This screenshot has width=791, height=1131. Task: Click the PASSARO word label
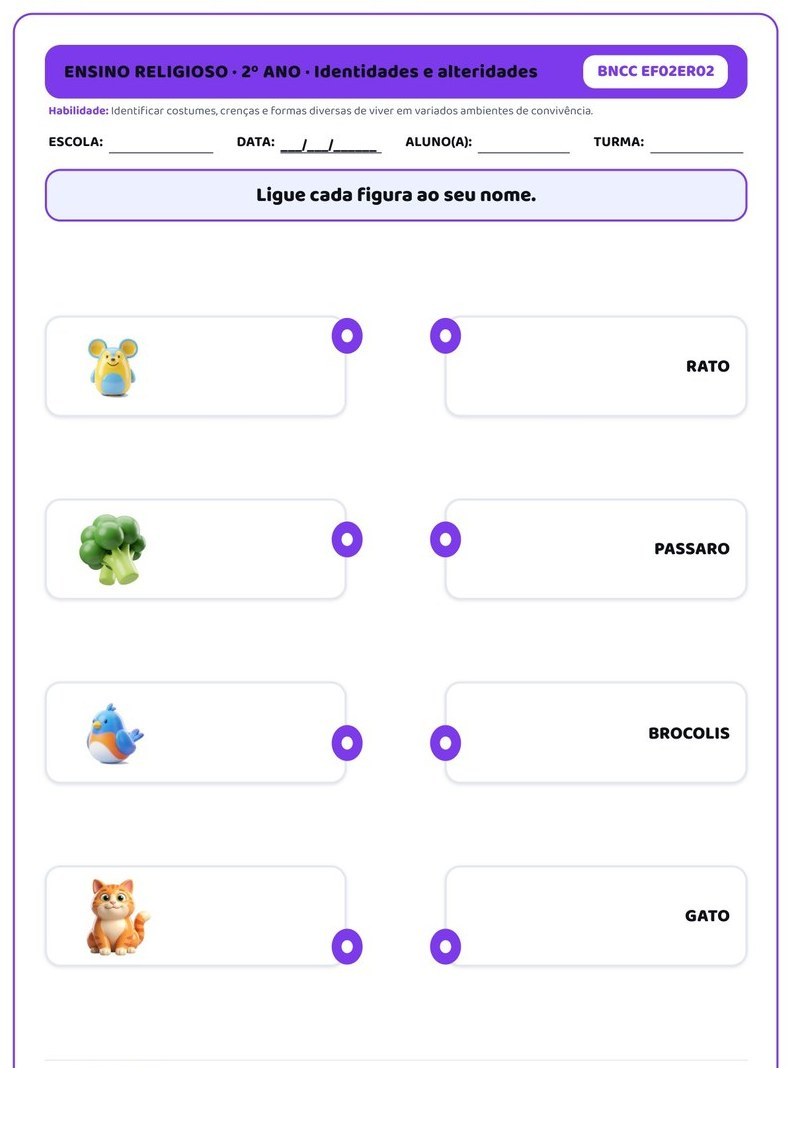click(x=691, y=549)
